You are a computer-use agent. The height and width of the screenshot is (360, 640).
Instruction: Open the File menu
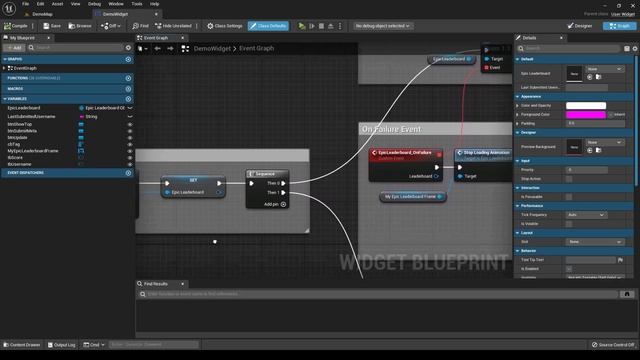(x=25, y=4)
